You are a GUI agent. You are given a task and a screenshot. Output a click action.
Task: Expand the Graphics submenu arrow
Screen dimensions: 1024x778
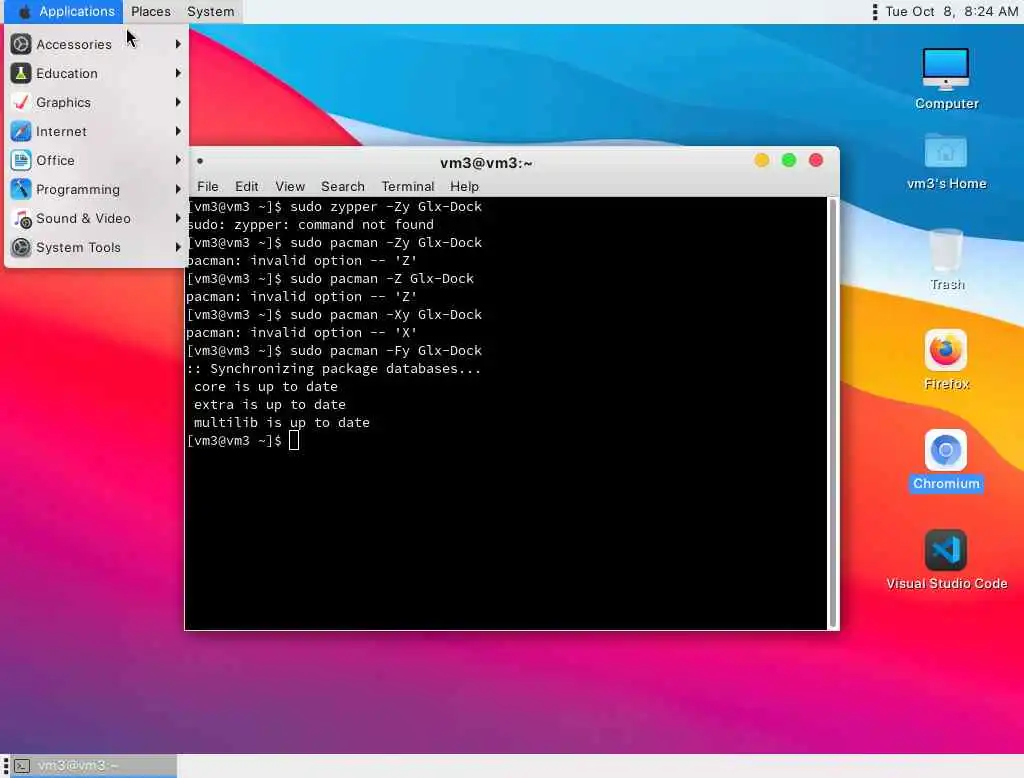178,102
